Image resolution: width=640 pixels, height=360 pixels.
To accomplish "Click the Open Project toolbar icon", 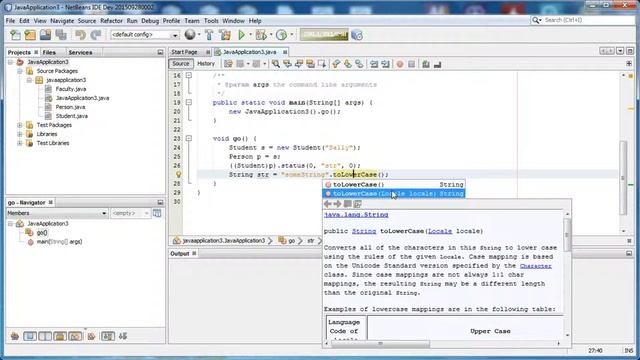I will pyautogui.click(x=45, y=35).
